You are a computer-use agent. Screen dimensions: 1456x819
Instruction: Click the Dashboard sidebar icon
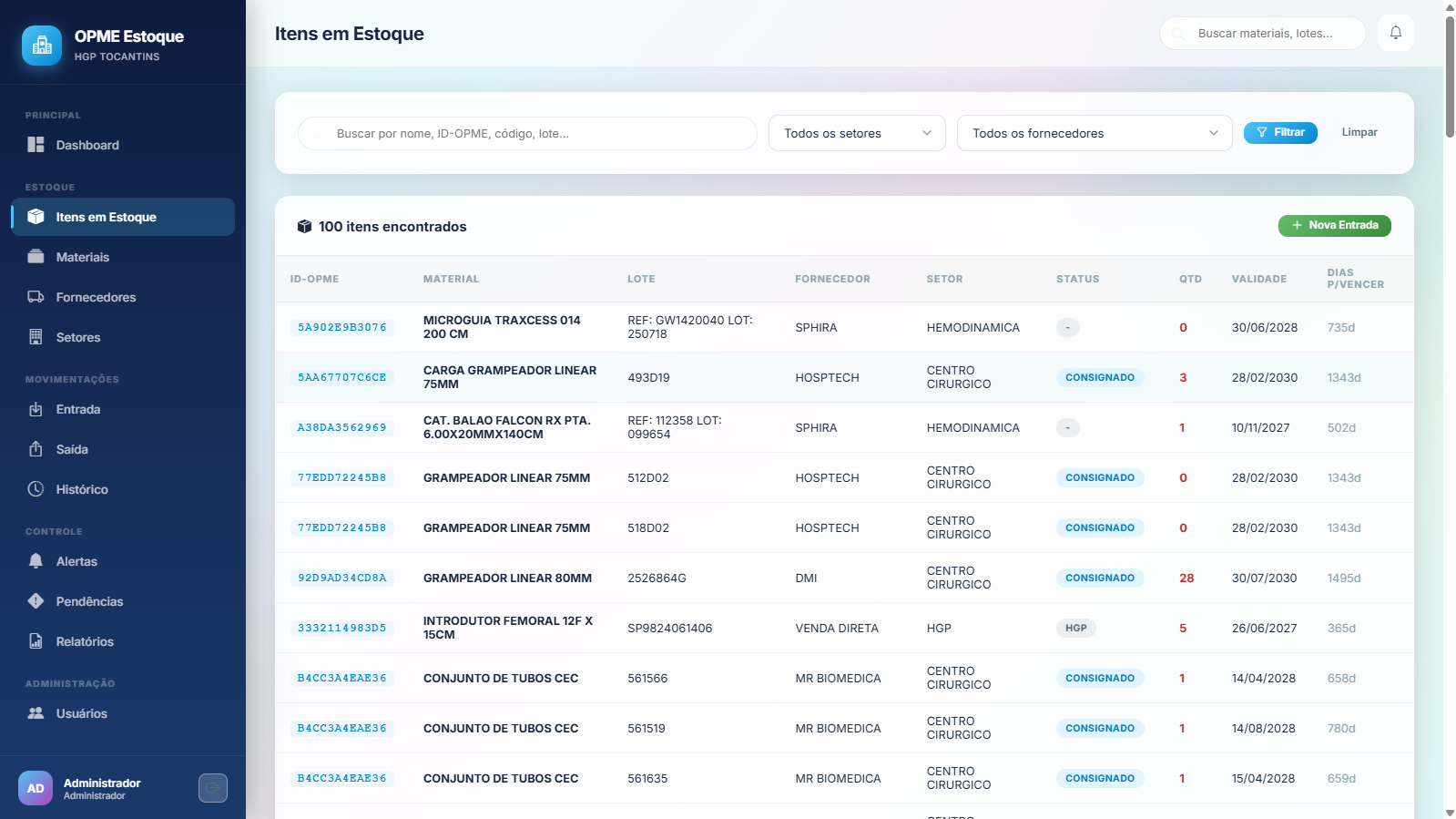36,145
